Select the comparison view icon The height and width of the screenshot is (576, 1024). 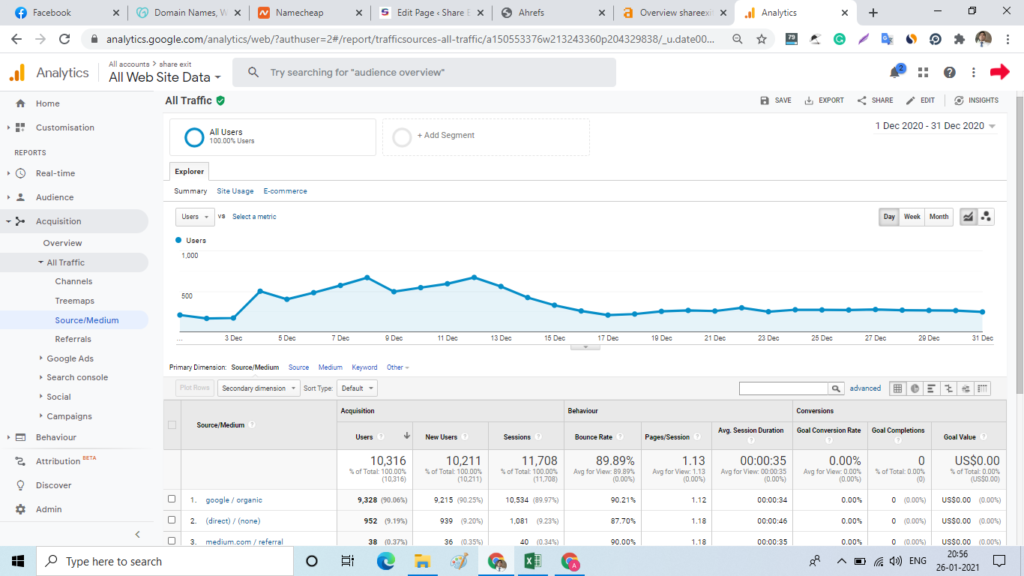coord(949,389)
